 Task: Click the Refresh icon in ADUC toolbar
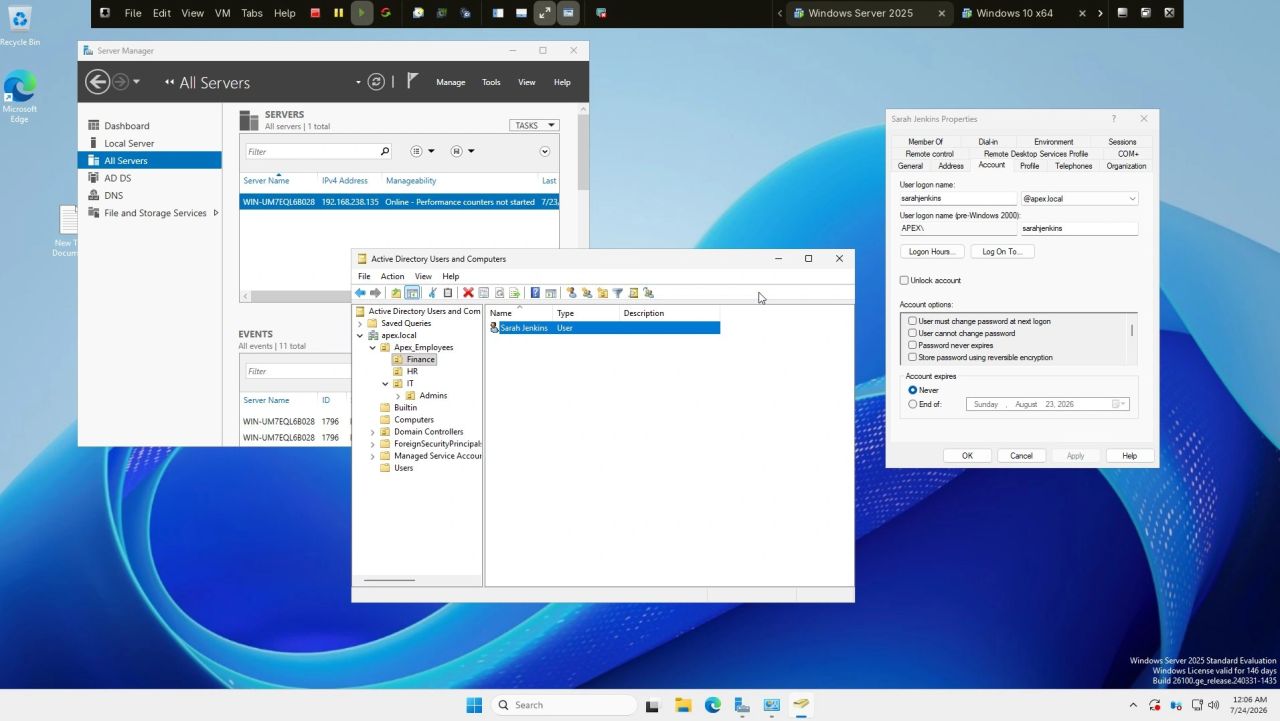coord(499,293)
